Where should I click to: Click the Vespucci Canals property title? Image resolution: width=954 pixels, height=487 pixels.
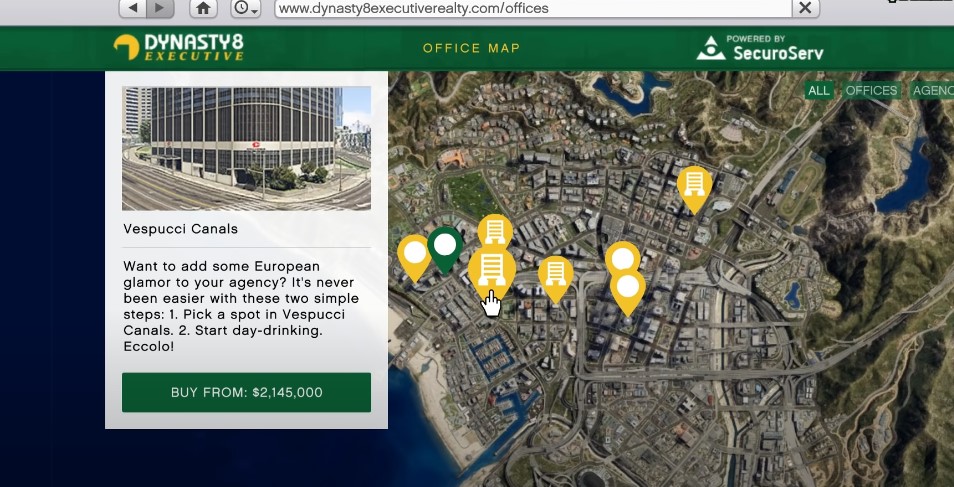click(x=181, y=229)
